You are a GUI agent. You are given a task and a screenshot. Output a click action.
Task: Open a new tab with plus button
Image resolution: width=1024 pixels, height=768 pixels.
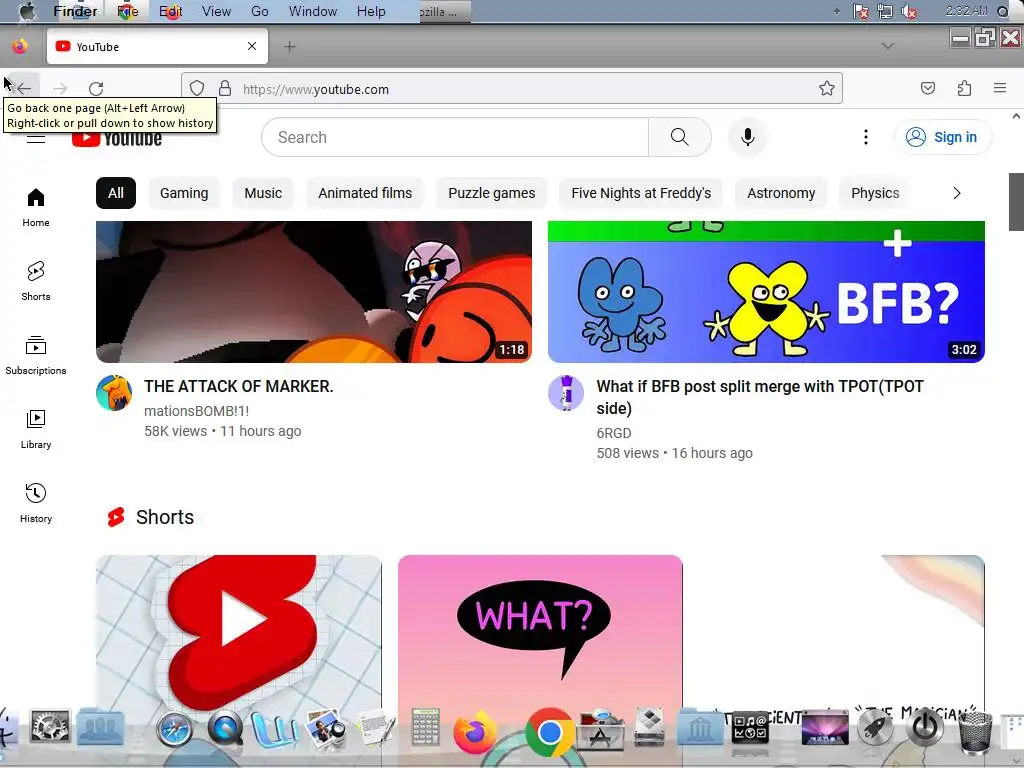(x=289, y=47)
